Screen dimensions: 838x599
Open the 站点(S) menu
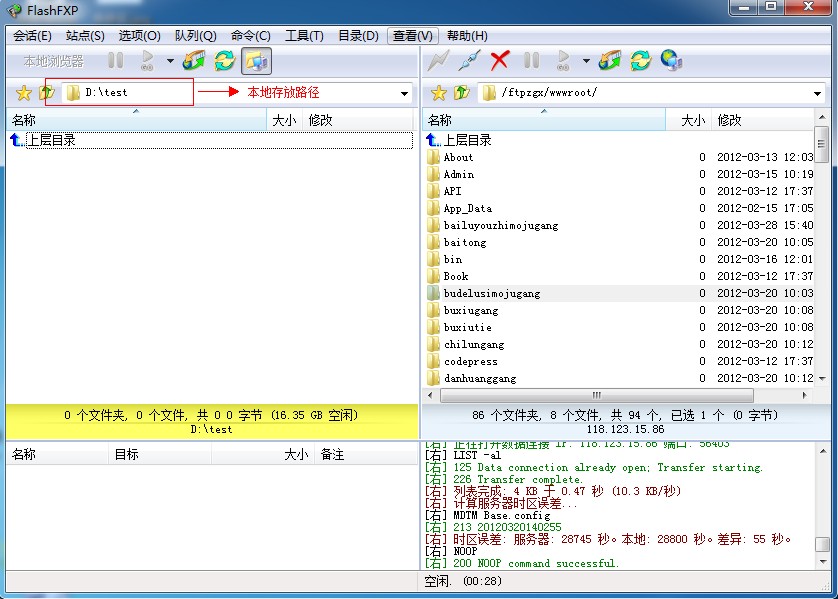click(x=85, y=36)
